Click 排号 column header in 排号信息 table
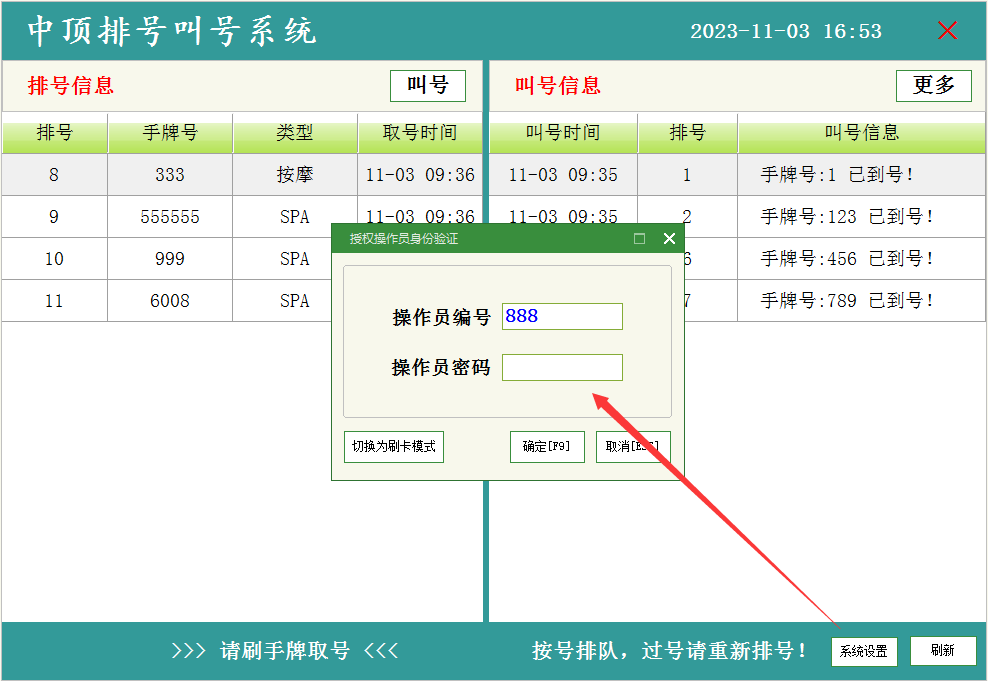988x681 pixels. coord(55,133)
